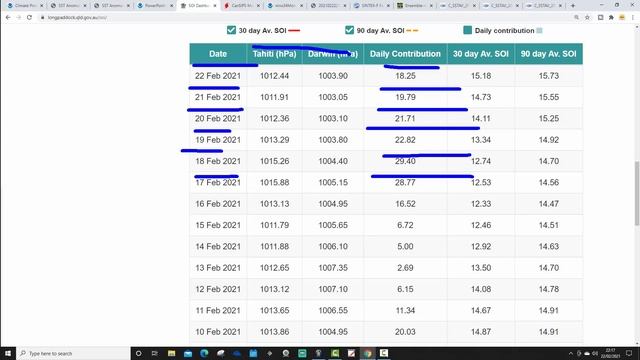Go back in browser history
Image resolution: width=640 pixels, height=360 pixels.
(x=8, y=18)
